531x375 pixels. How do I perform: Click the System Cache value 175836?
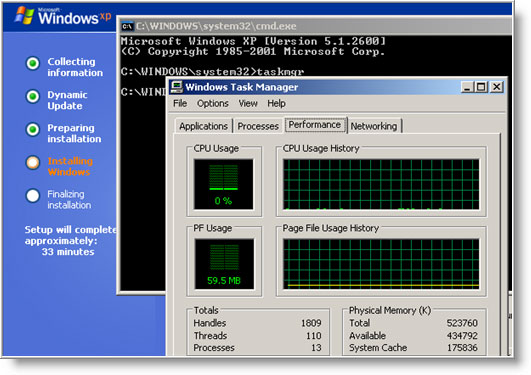(462, 348)
